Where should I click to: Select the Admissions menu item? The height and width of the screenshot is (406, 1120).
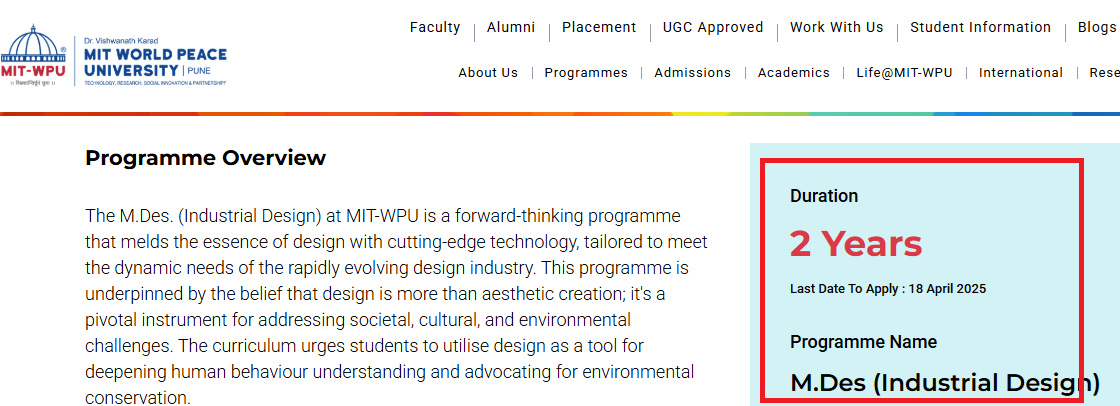tap(693, 73)
